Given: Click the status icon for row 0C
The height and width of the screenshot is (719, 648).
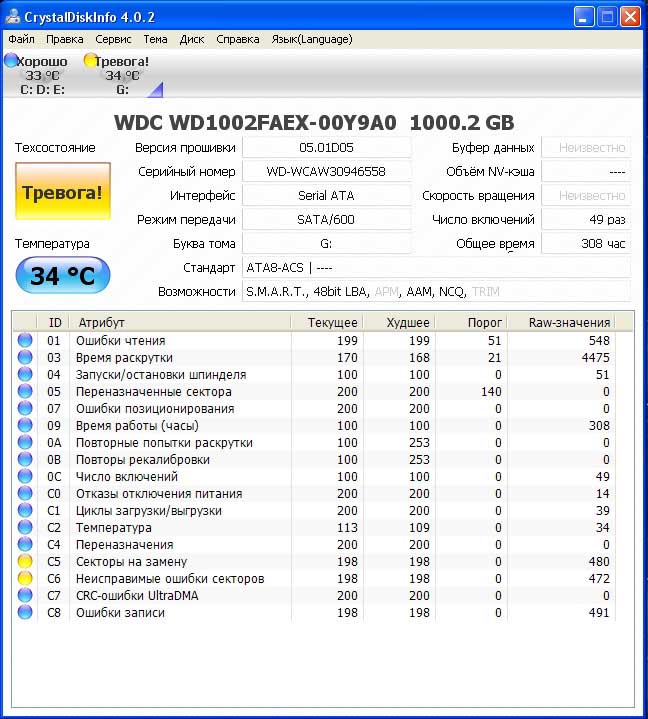Looking at the screenshot, I should point(25,476).
